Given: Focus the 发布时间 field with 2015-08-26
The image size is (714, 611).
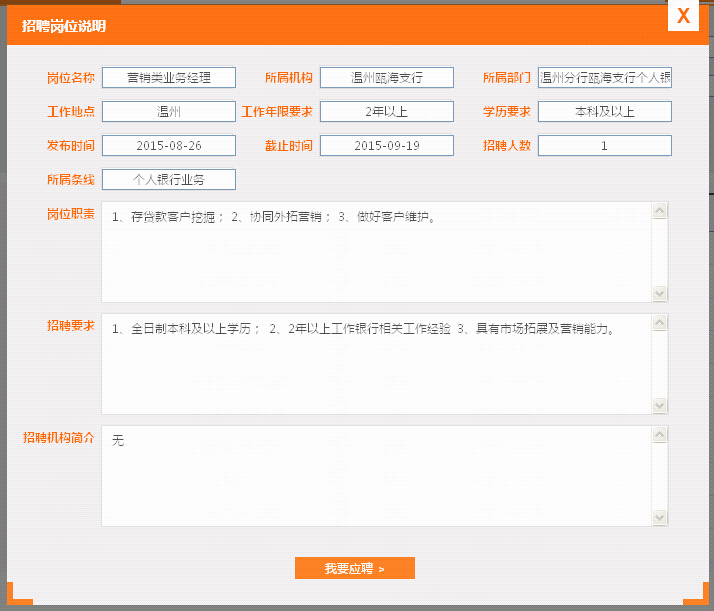Looking at the screenshot, I should pos(168,146).
